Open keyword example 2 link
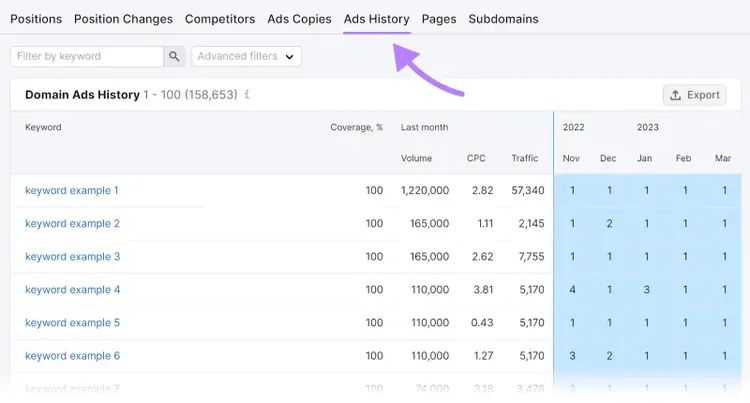750x403 pixels. 72,223
